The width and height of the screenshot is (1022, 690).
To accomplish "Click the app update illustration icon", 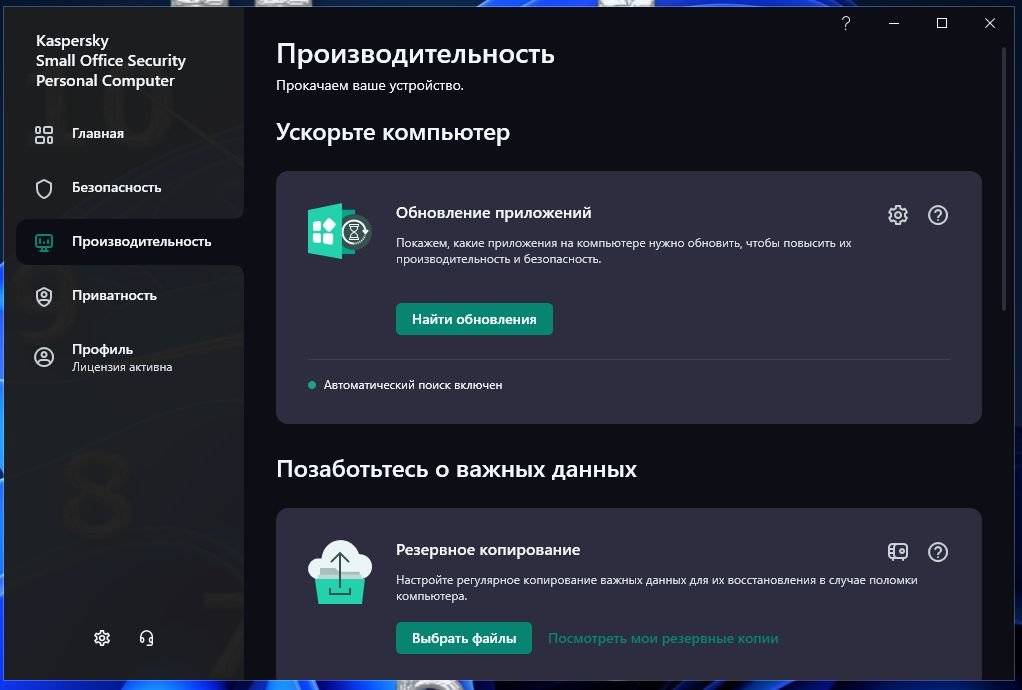I will (x=339, y=231).
